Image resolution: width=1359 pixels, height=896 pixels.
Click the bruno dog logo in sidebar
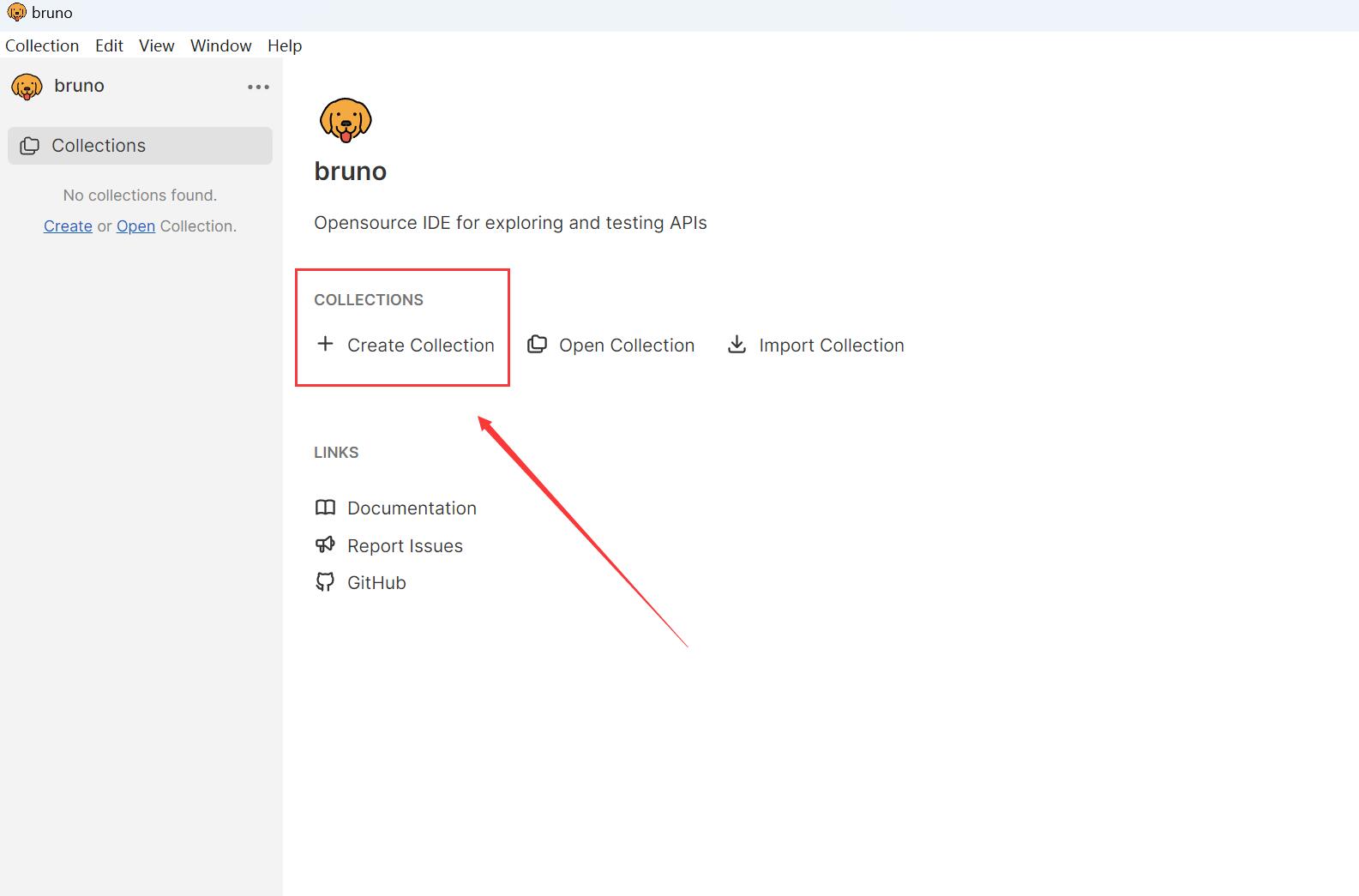27,87
